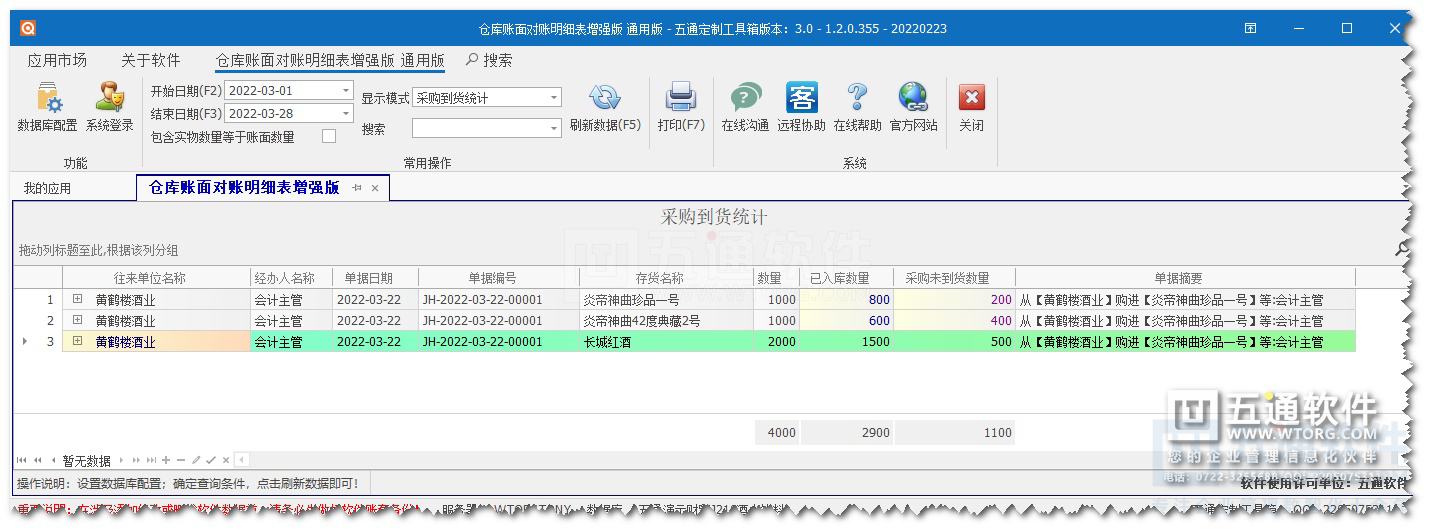This screenshot has width=1430, height=532.
Task: Click 炎帝神曲42度典藏2号 cell
Action: (666, 321)
